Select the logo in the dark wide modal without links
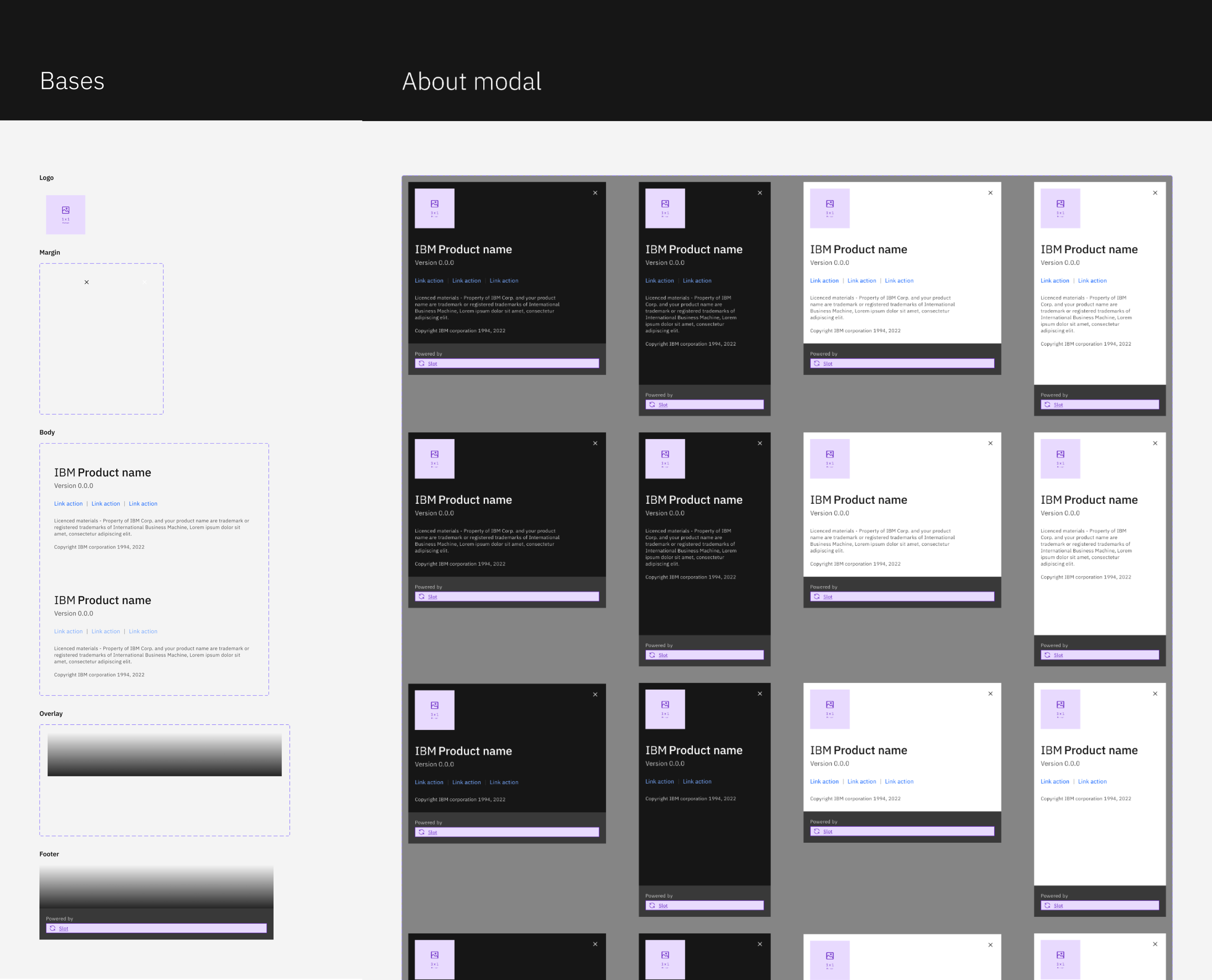1212x980 pixels. click(x=435, y=459)
